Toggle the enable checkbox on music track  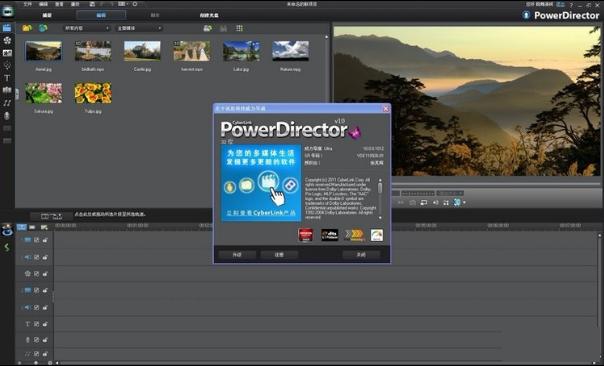pyautogui.click(x=36, y=353)
